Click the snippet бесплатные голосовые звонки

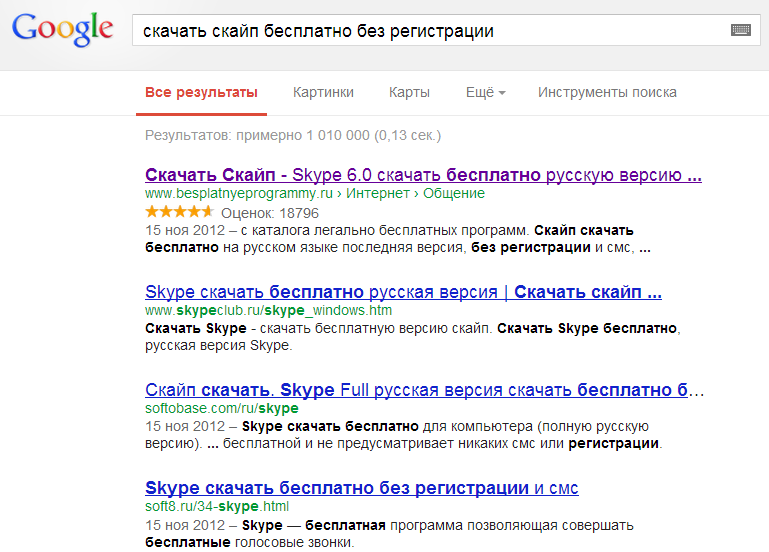(x=249, y=543)
